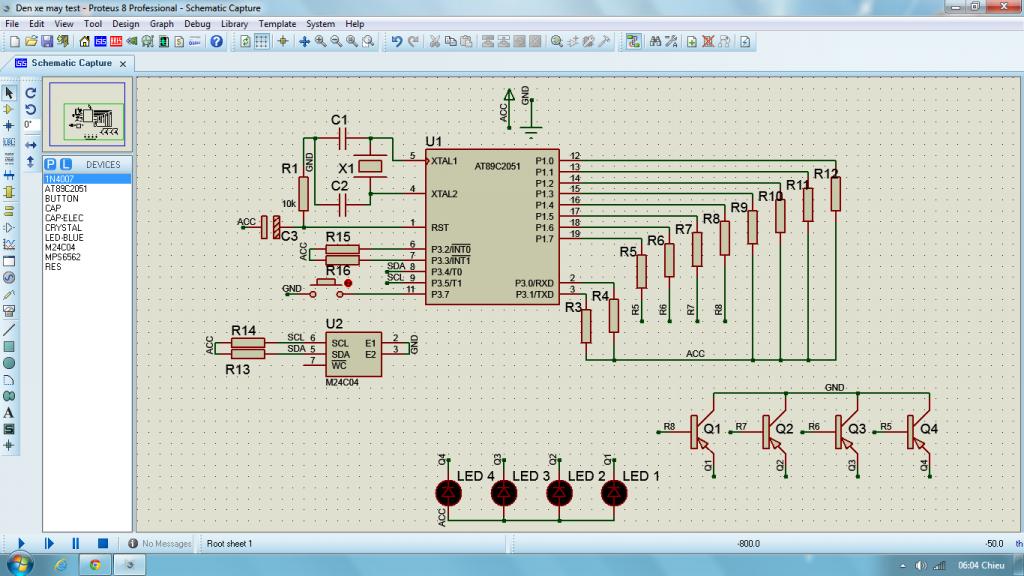Open the Debug menu

pyautogui.click(x=197, y=23)
